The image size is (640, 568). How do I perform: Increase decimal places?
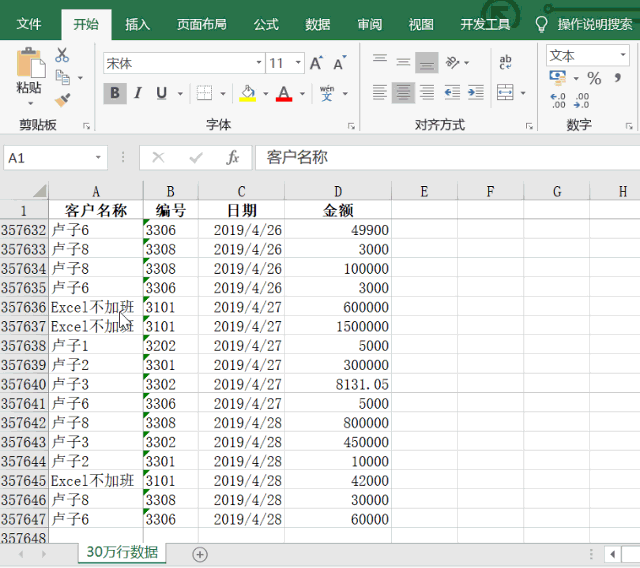tap(558, 100)
